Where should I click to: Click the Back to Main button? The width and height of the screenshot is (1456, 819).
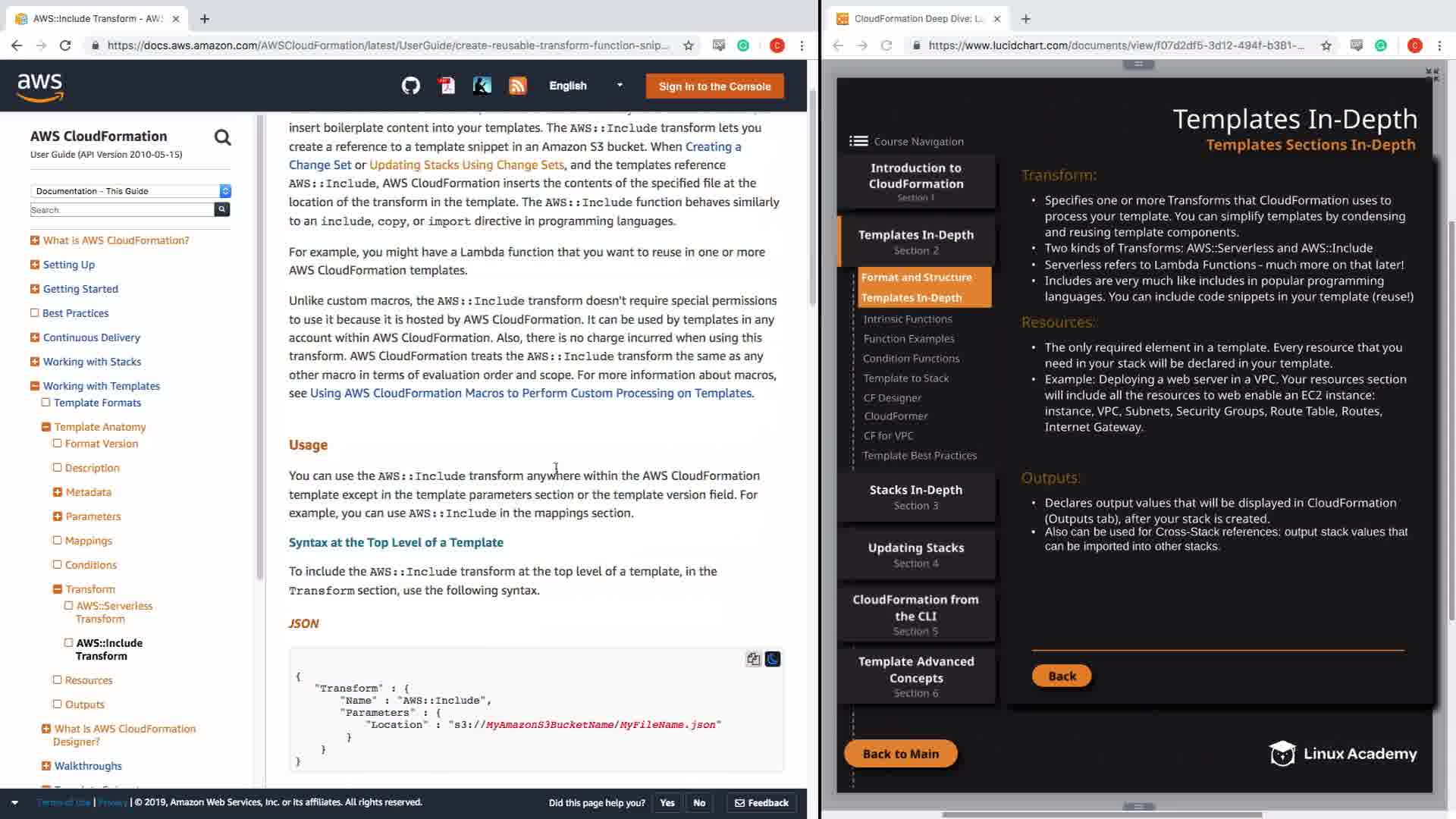coord(900,754)
